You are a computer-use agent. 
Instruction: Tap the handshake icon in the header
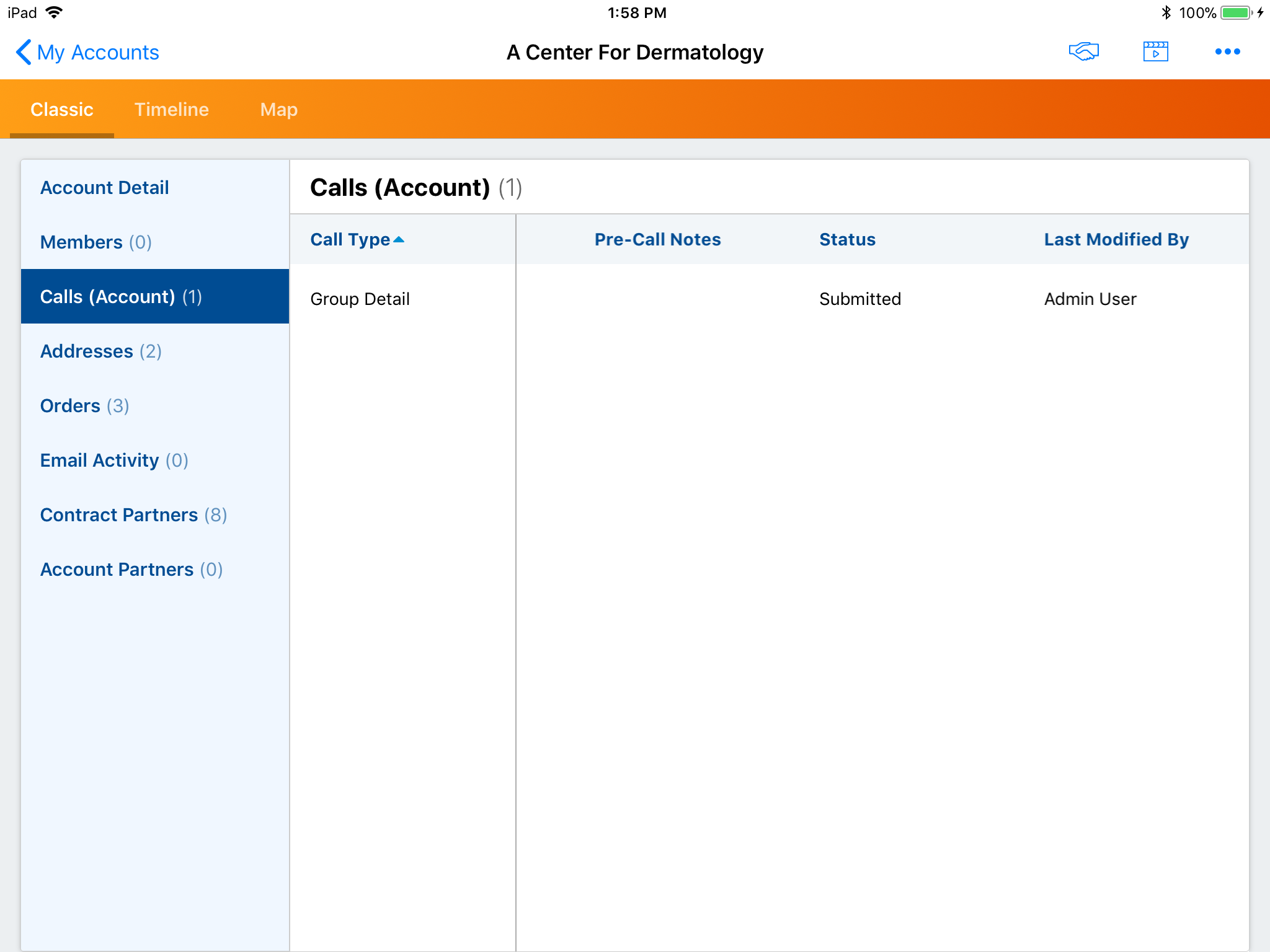[1083, 52]
